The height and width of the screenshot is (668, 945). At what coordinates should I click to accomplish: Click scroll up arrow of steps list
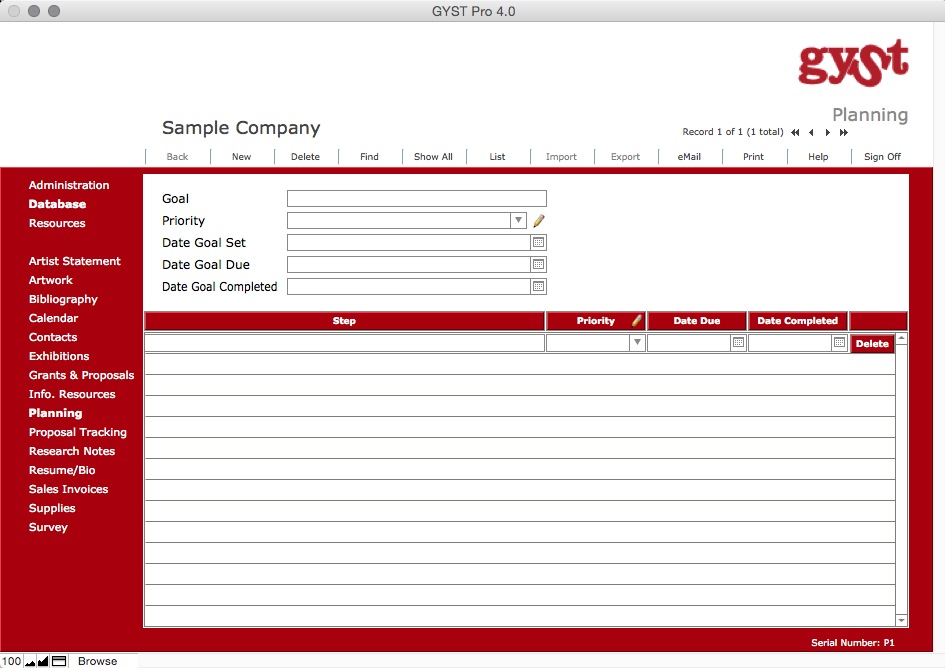(902, 338)
